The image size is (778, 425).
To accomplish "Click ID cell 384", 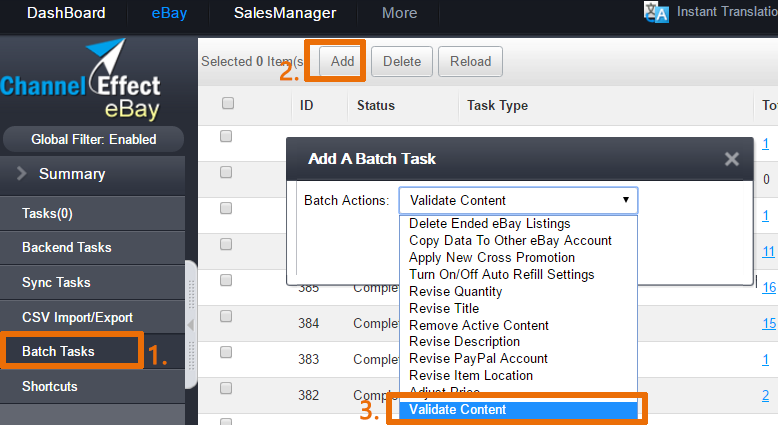I will (309, 323).
